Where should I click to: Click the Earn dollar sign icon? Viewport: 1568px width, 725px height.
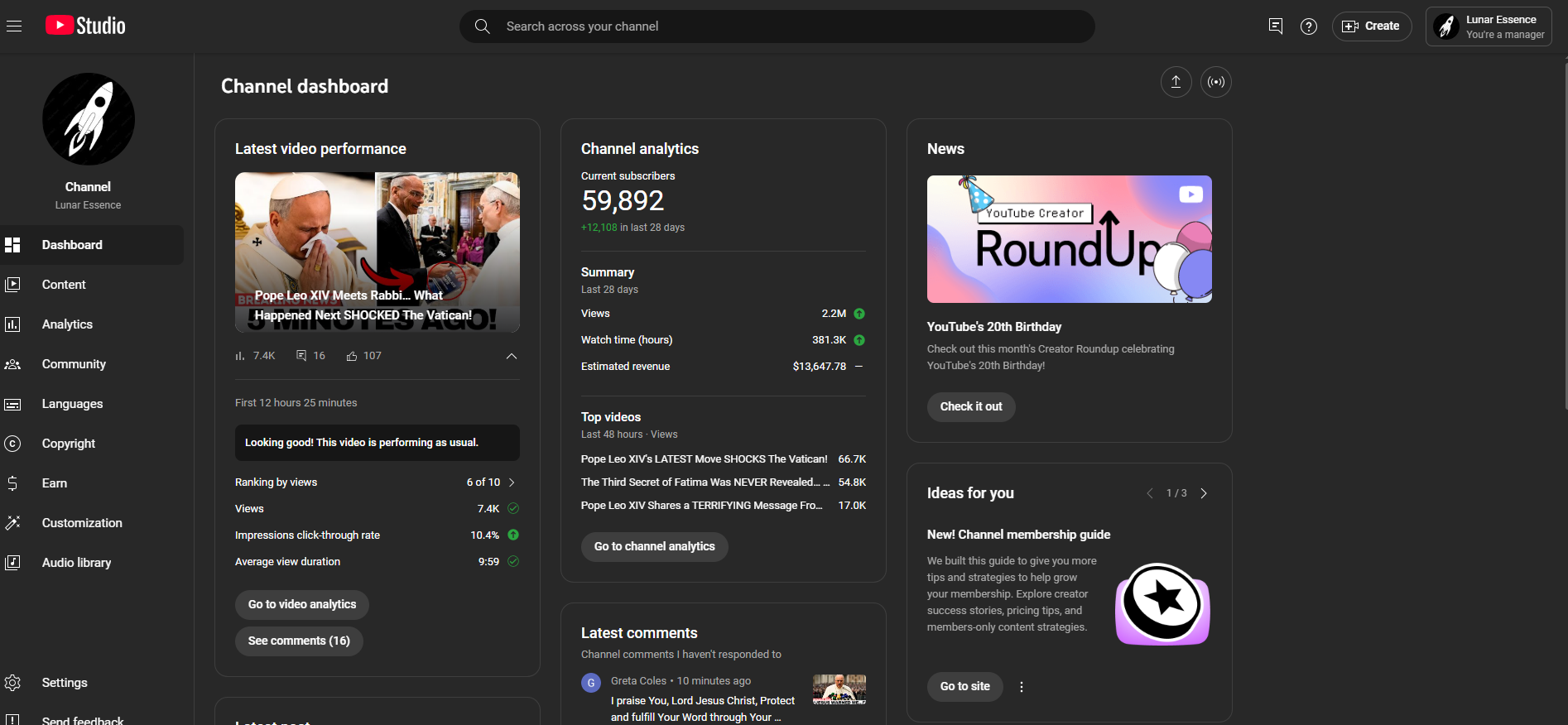point(12,483)
